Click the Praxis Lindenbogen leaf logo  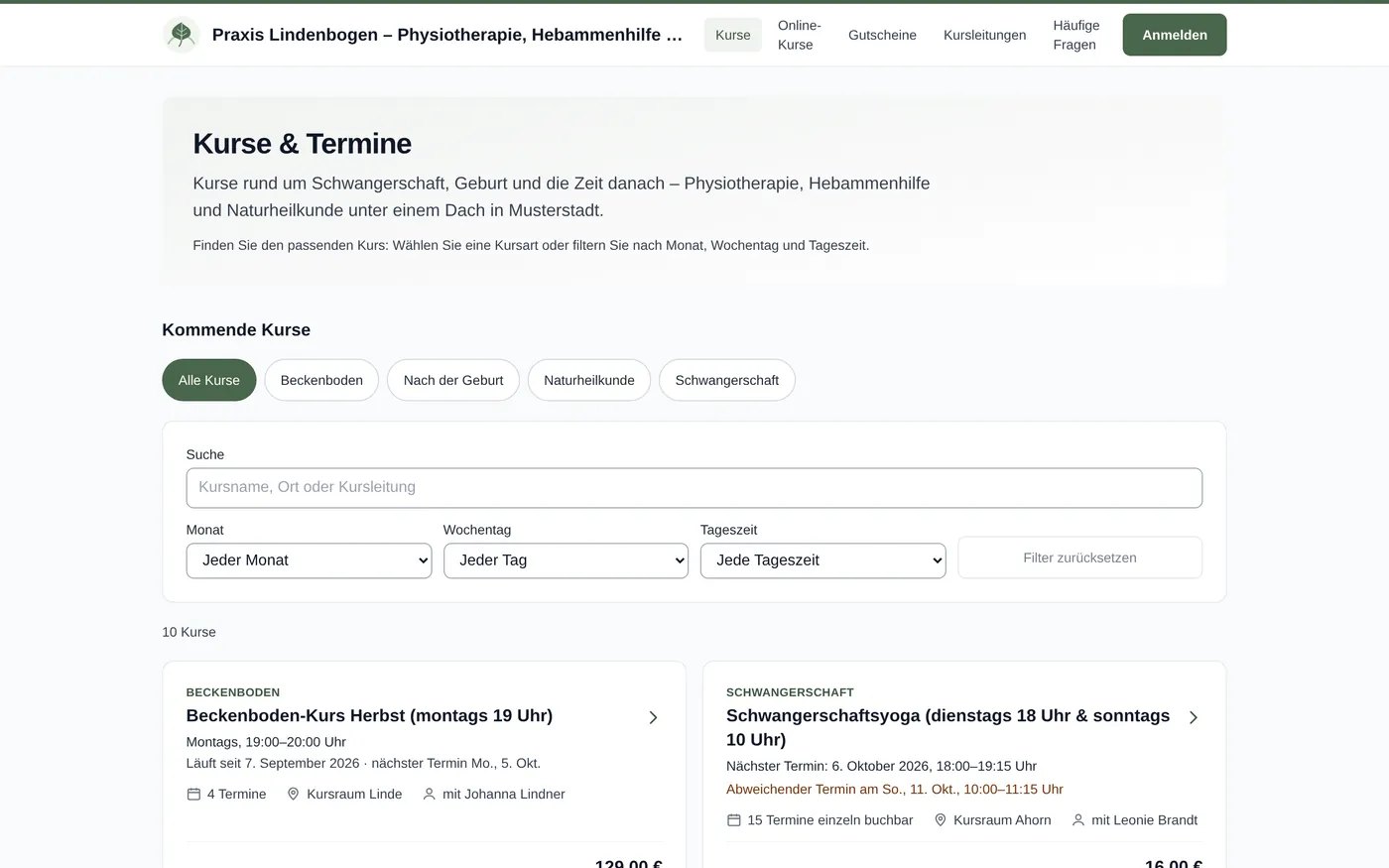tap(181, 35)
